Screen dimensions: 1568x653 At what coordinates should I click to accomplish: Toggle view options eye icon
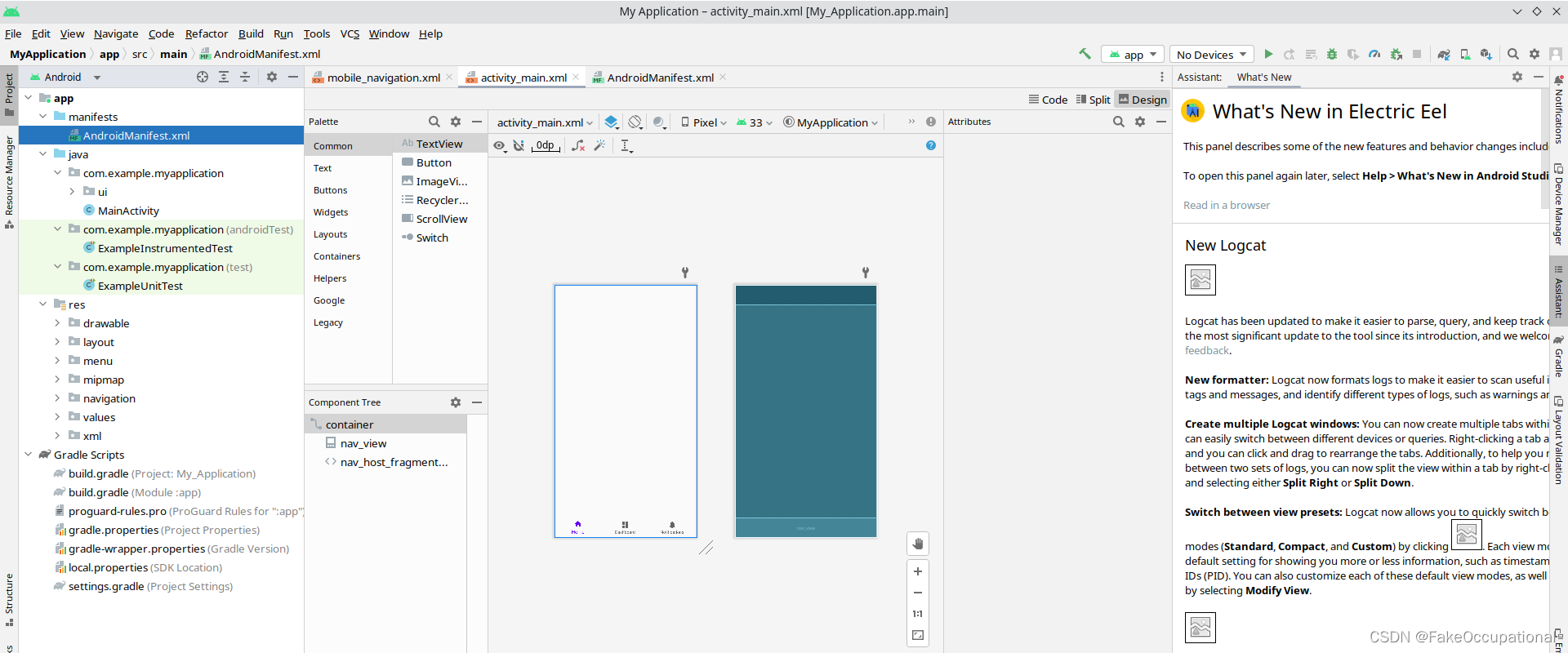coord(500,145)
